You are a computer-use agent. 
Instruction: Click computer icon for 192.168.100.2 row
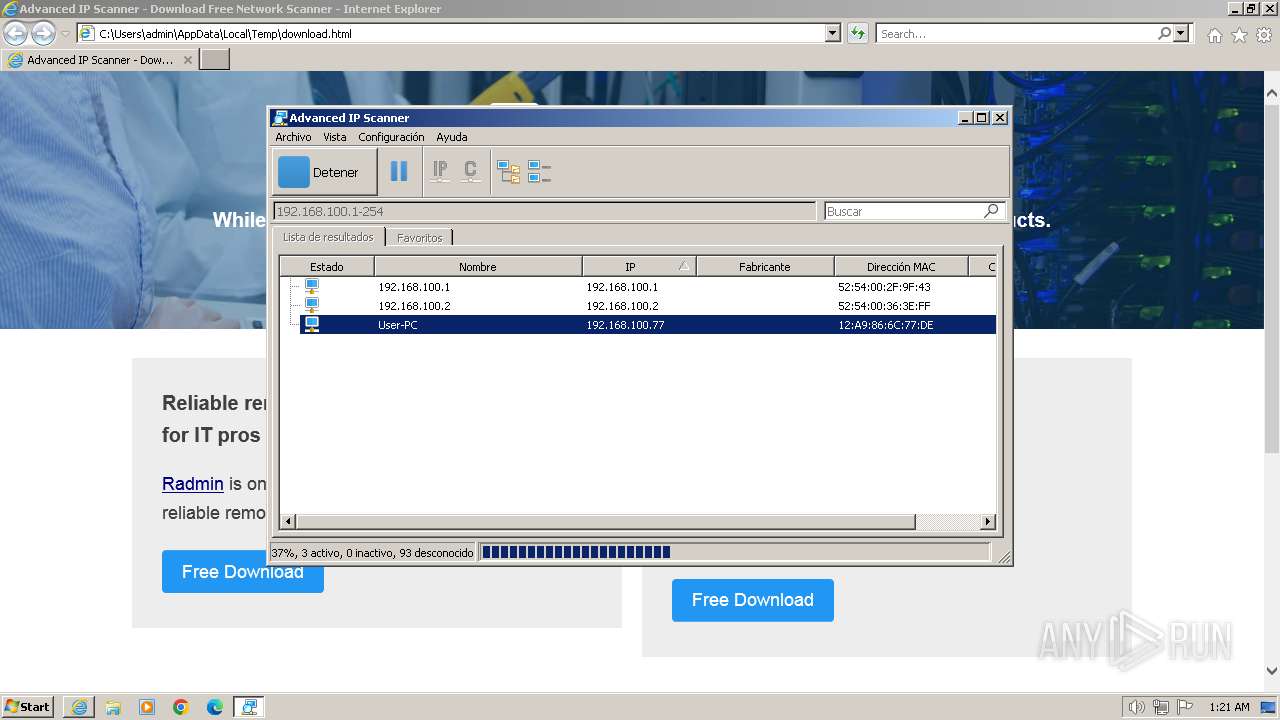point(312,306)
